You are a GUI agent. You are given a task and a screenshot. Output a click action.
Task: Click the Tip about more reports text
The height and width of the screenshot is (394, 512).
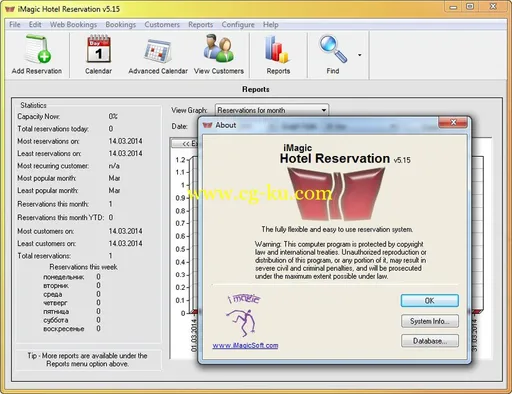[x=87, y=360]
